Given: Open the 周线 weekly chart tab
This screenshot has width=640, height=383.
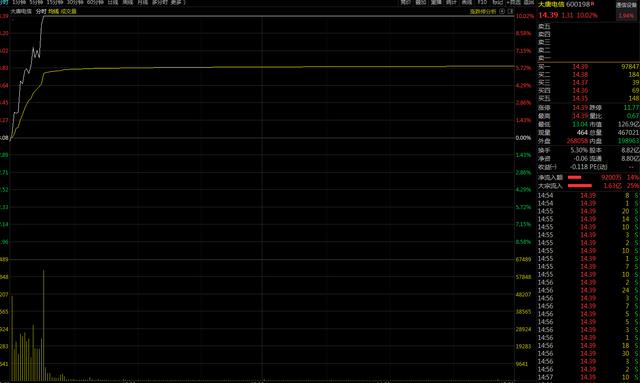Looking at the screenshot, I should click(128, 2).
